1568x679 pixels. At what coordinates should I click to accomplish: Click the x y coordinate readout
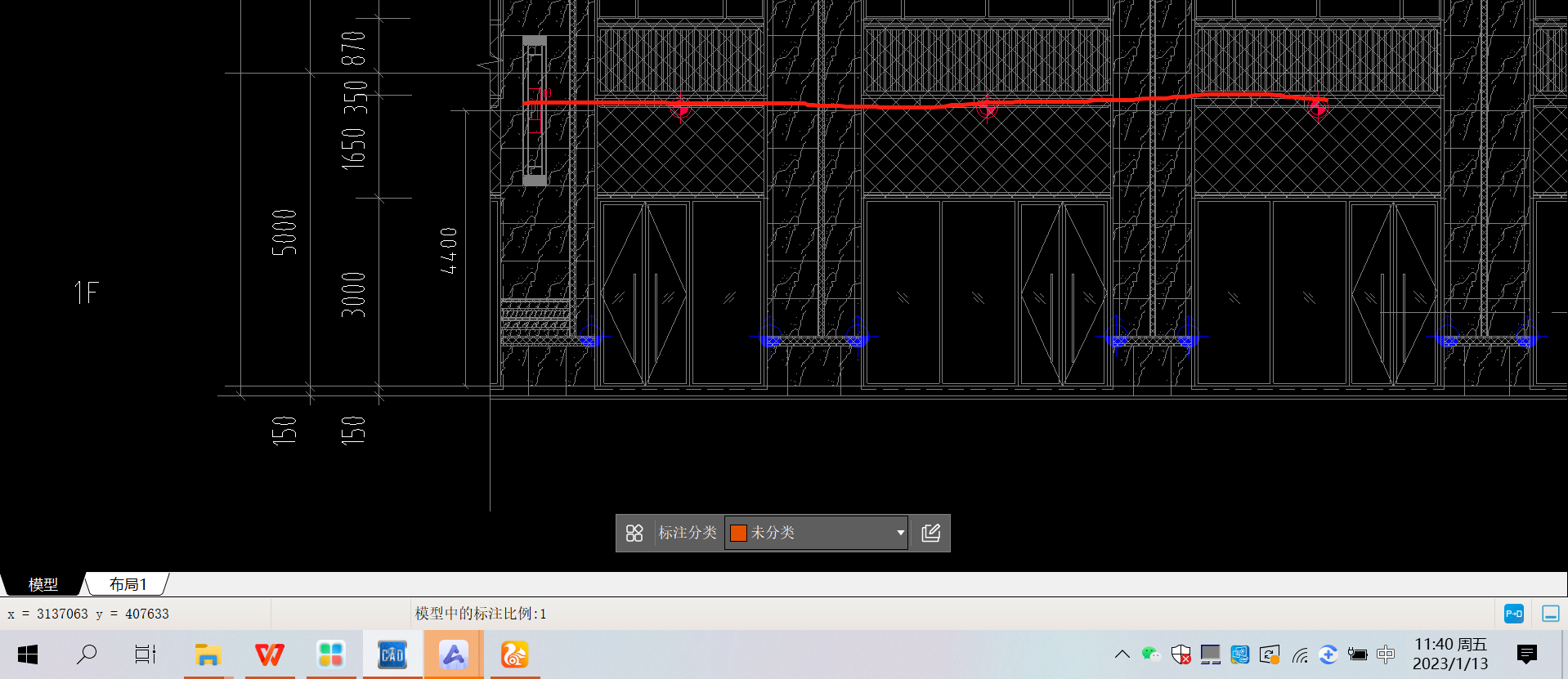[x=88, y=614]
